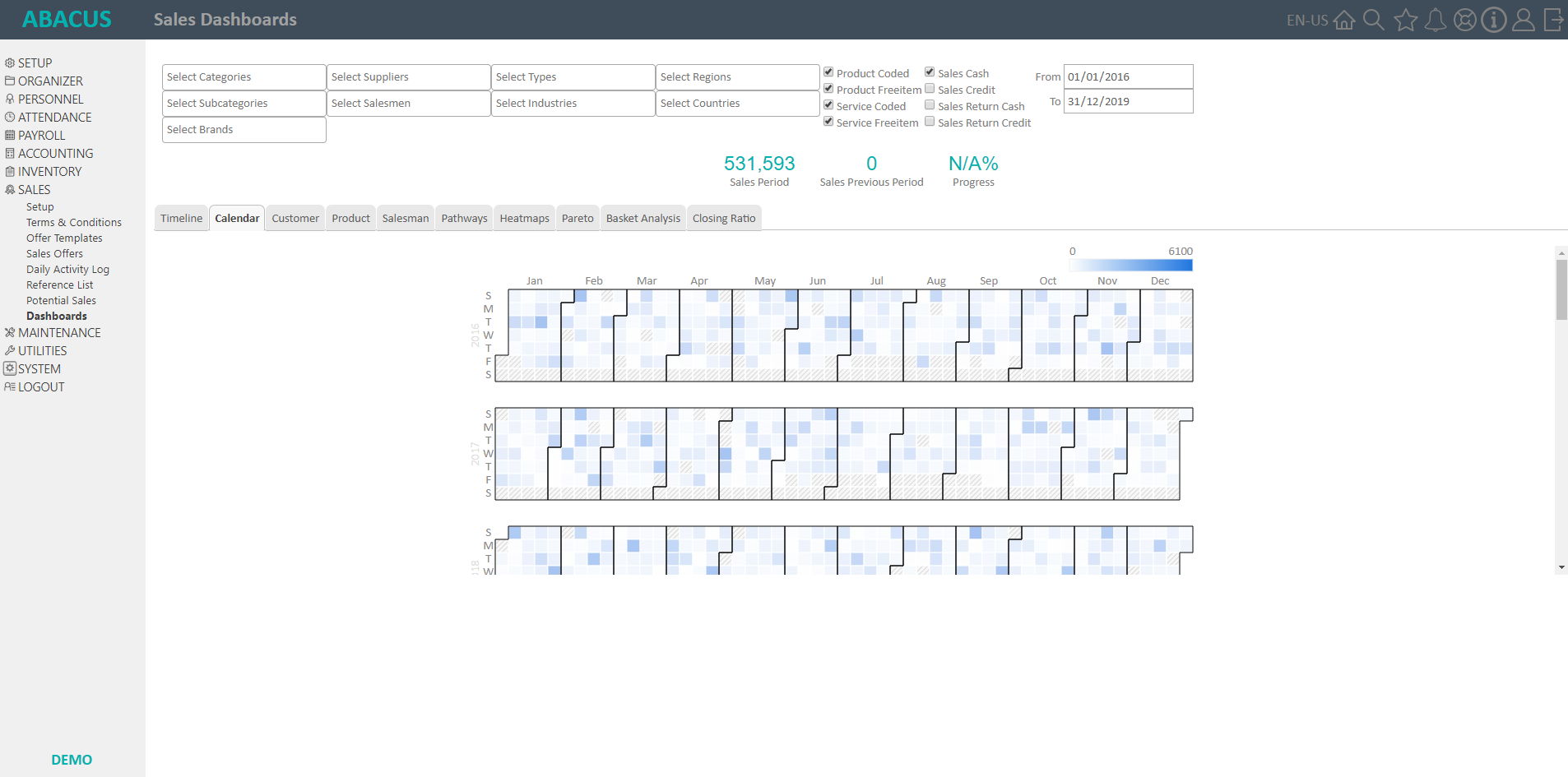1568x777 pixels.
Task: Click the search magnifier icon
Action: coord(1374,20)
